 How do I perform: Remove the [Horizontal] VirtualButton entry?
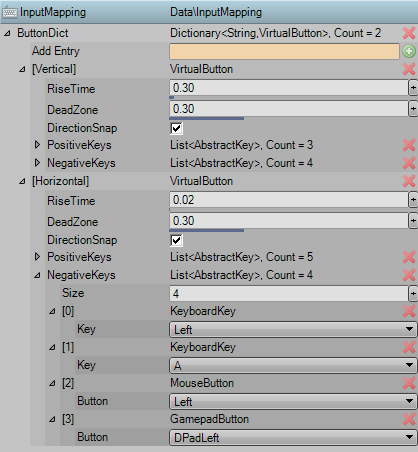pos(409,181)
